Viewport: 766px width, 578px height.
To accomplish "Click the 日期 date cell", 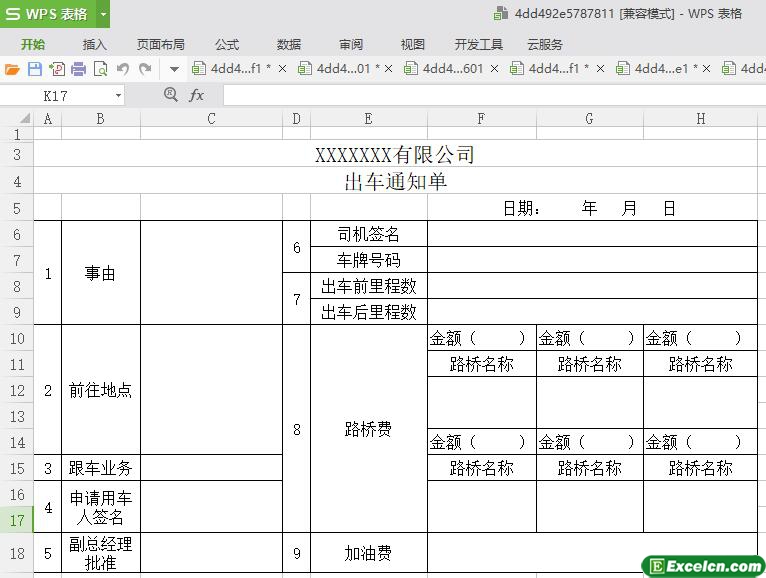I will coord(592,208).
